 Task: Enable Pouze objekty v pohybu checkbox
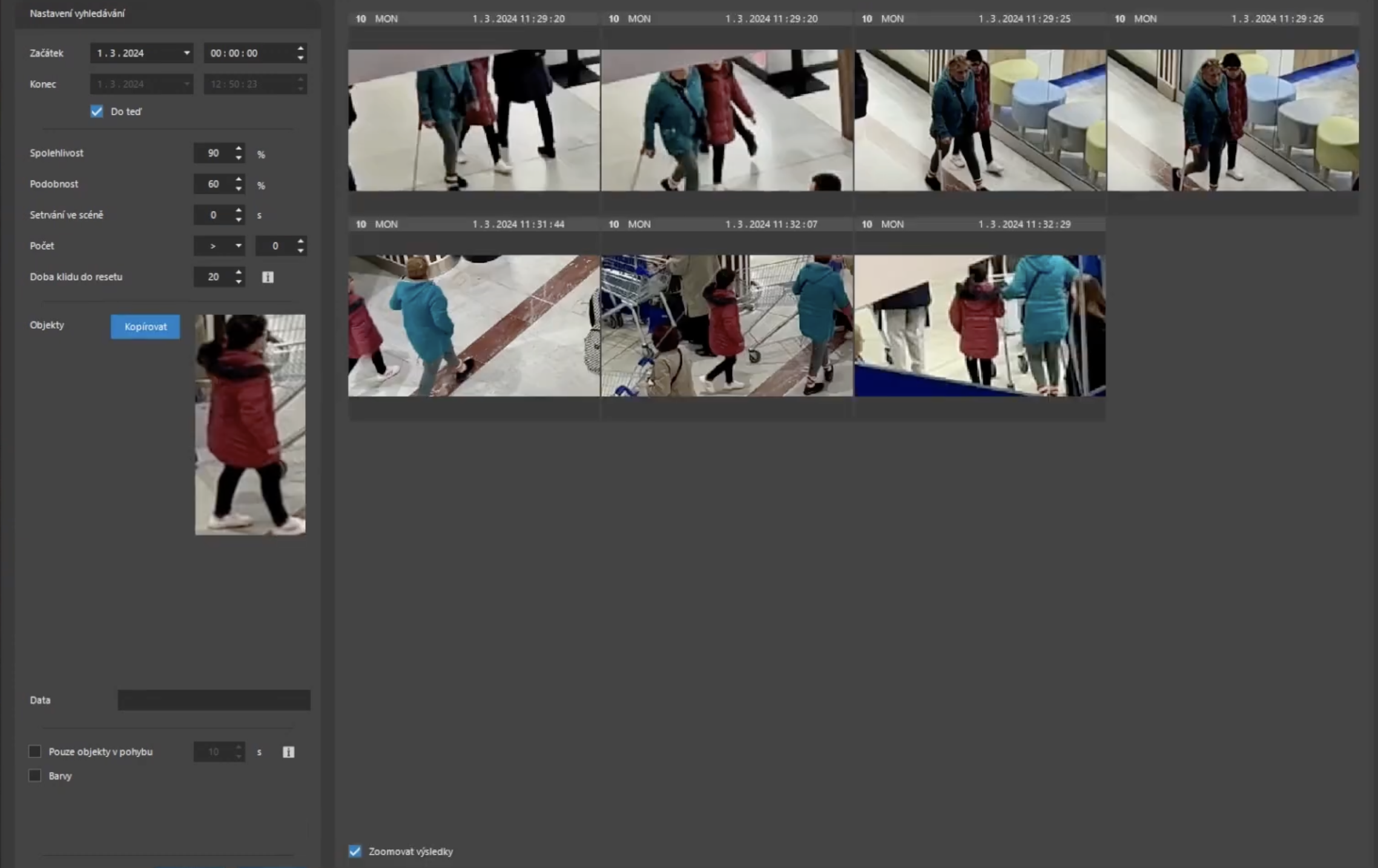[x=35, y=752]
